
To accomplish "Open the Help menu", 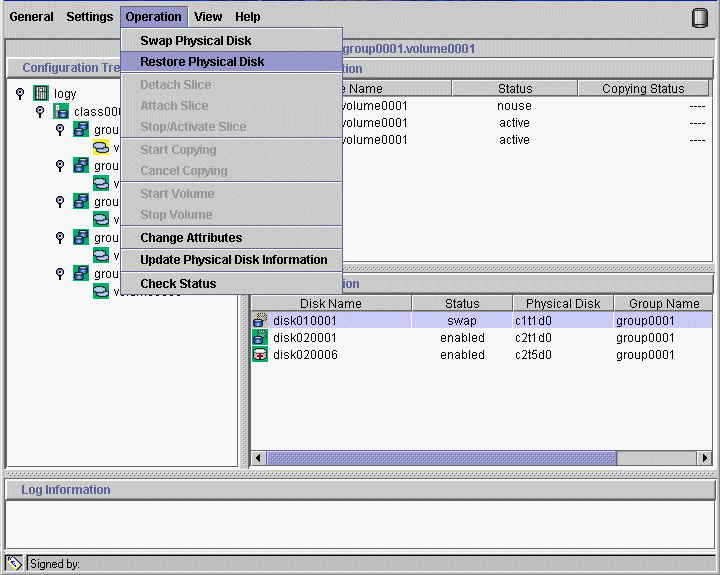I will (248, 17).
